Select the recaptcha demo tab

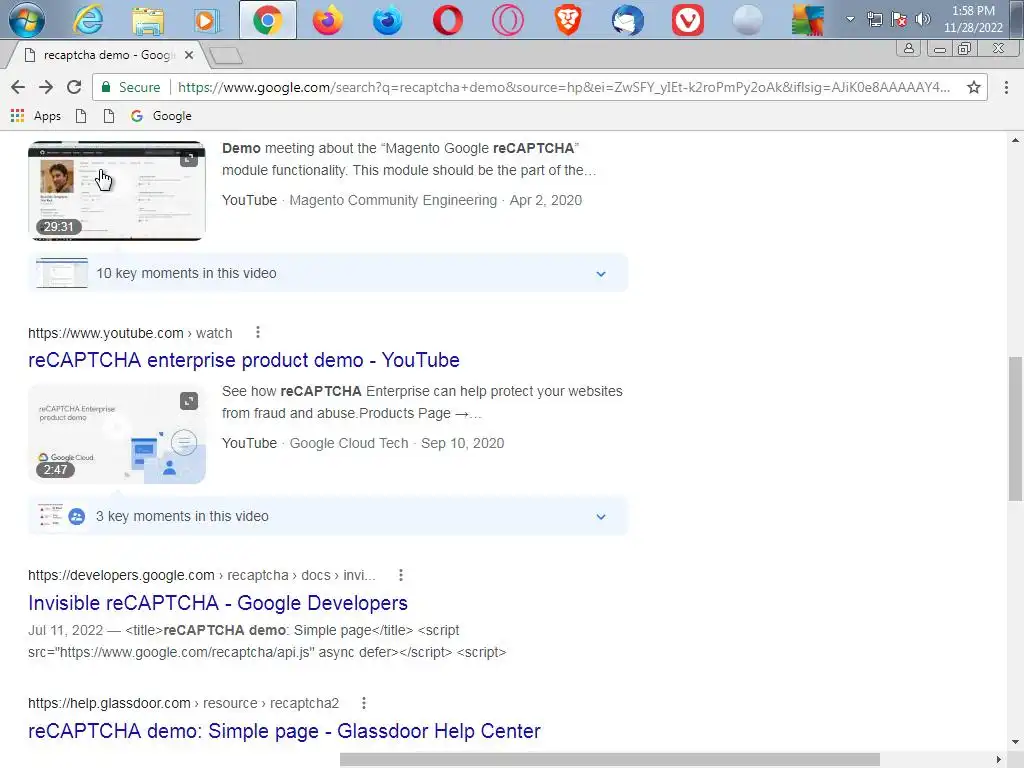(108, 55)
